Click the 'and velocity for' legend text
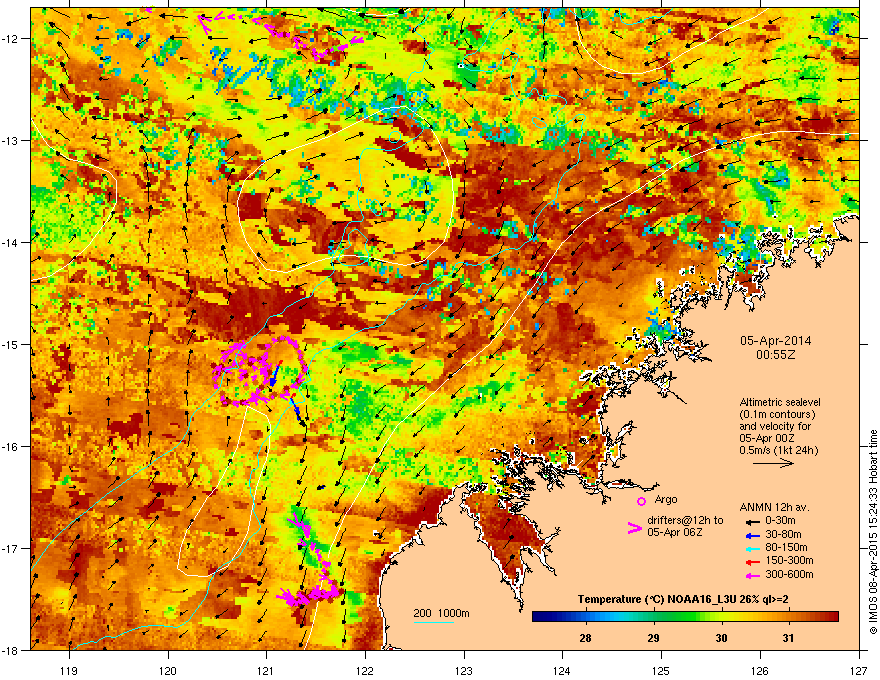The image size is (880, 680). tap(774, 426)
